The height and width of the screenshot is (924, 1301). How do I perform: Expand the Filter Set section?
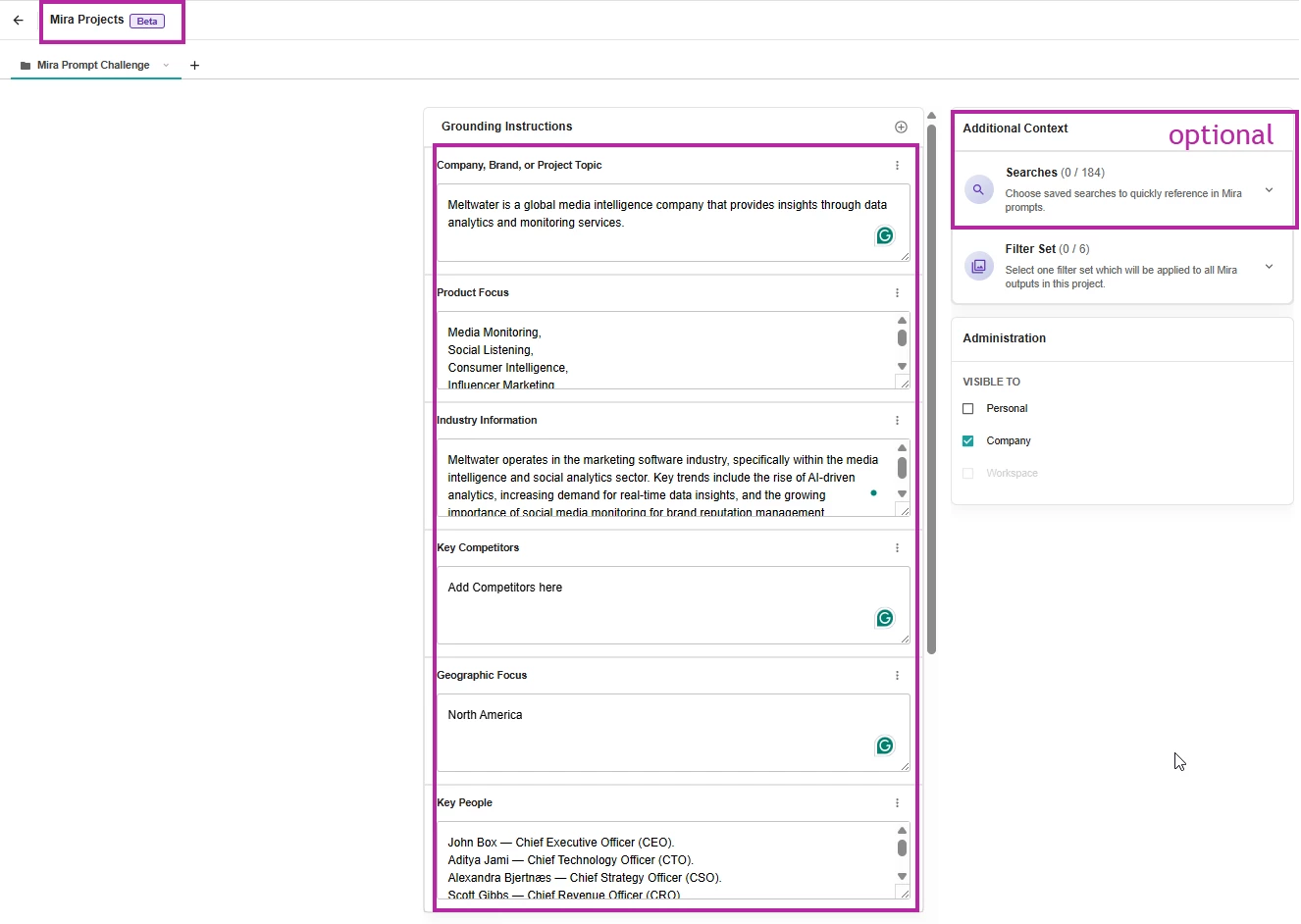1269,267
